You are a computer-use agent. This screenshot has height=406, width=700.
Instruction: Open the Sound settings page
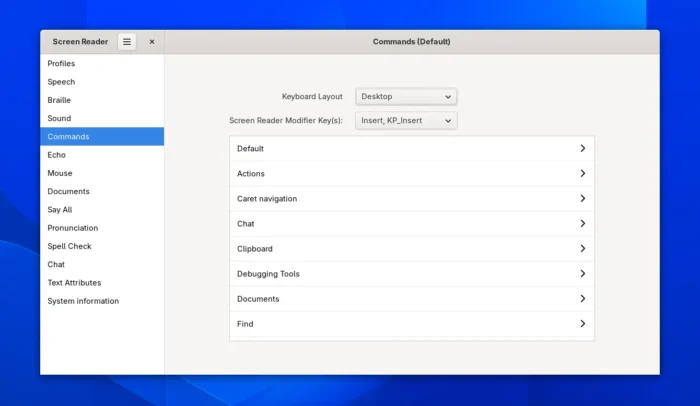click(x=59, y=118)
